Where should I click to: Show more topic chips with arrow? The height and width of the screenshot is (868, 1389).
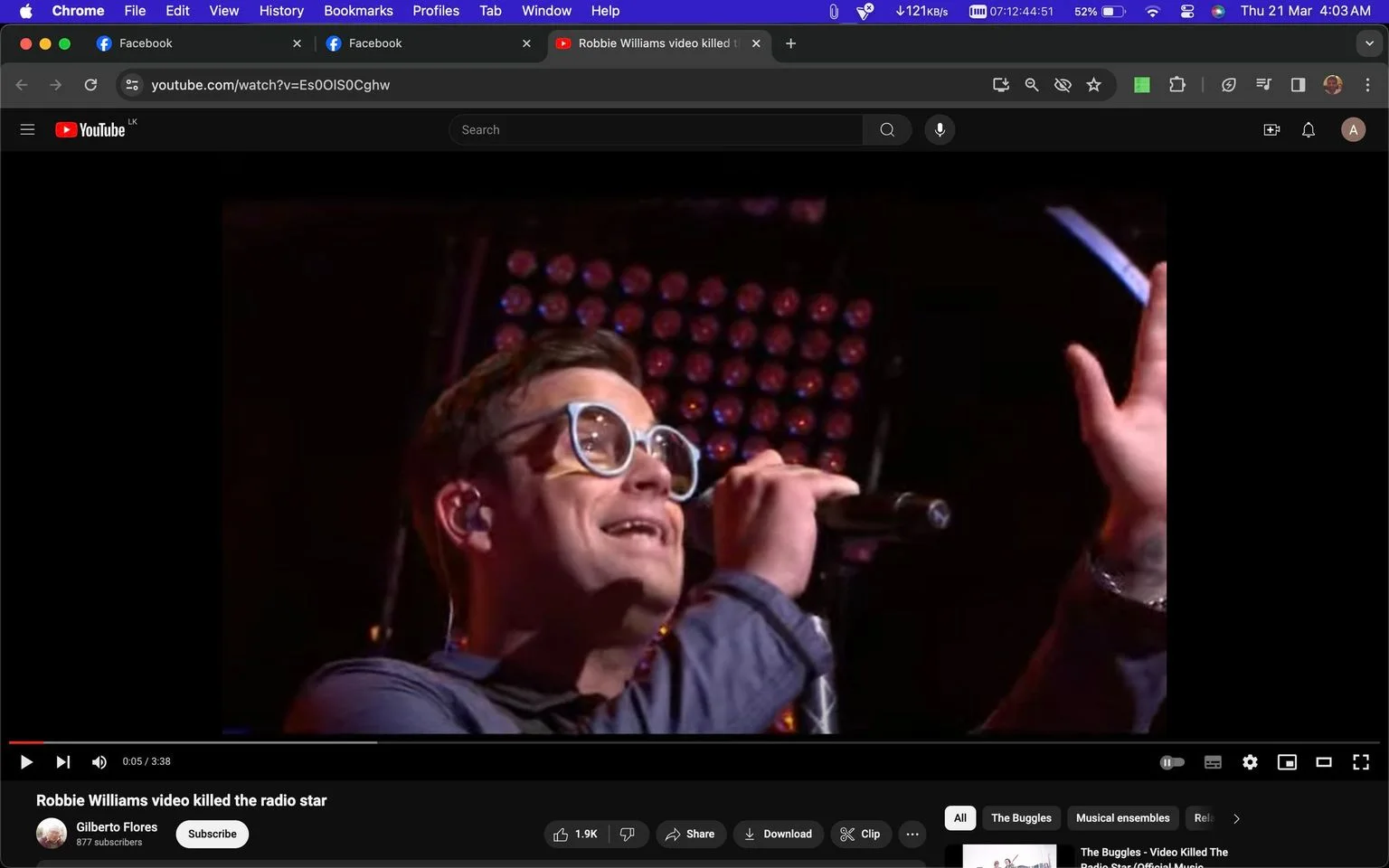tap(1236, 818)
